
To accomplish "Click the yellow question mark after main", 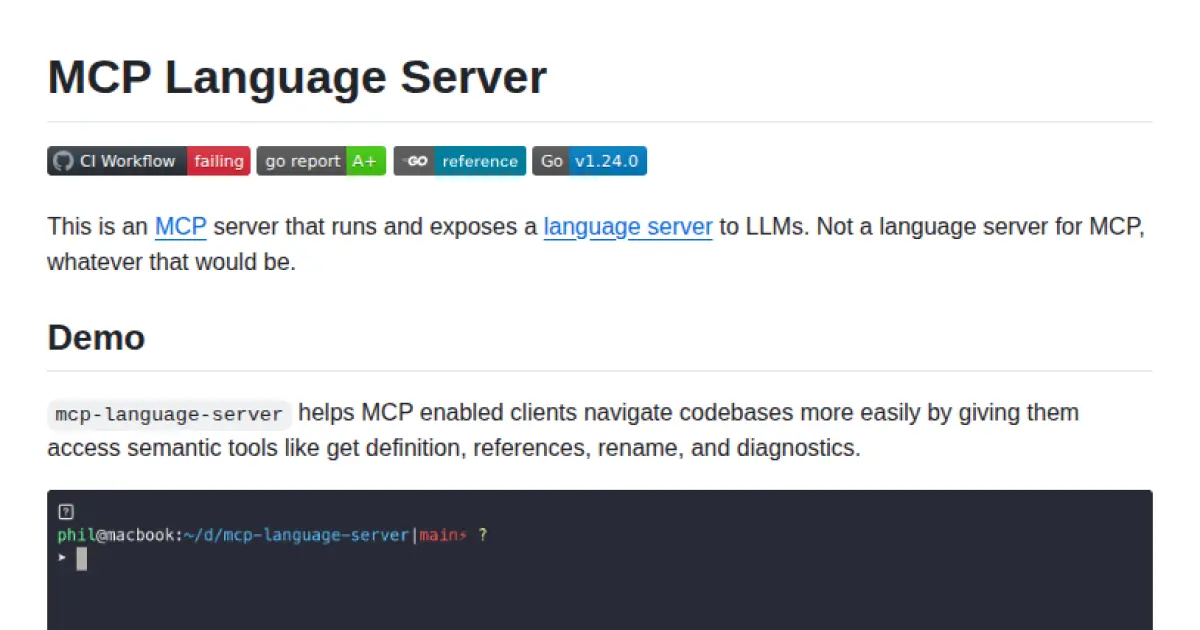I will coord(484,535).
